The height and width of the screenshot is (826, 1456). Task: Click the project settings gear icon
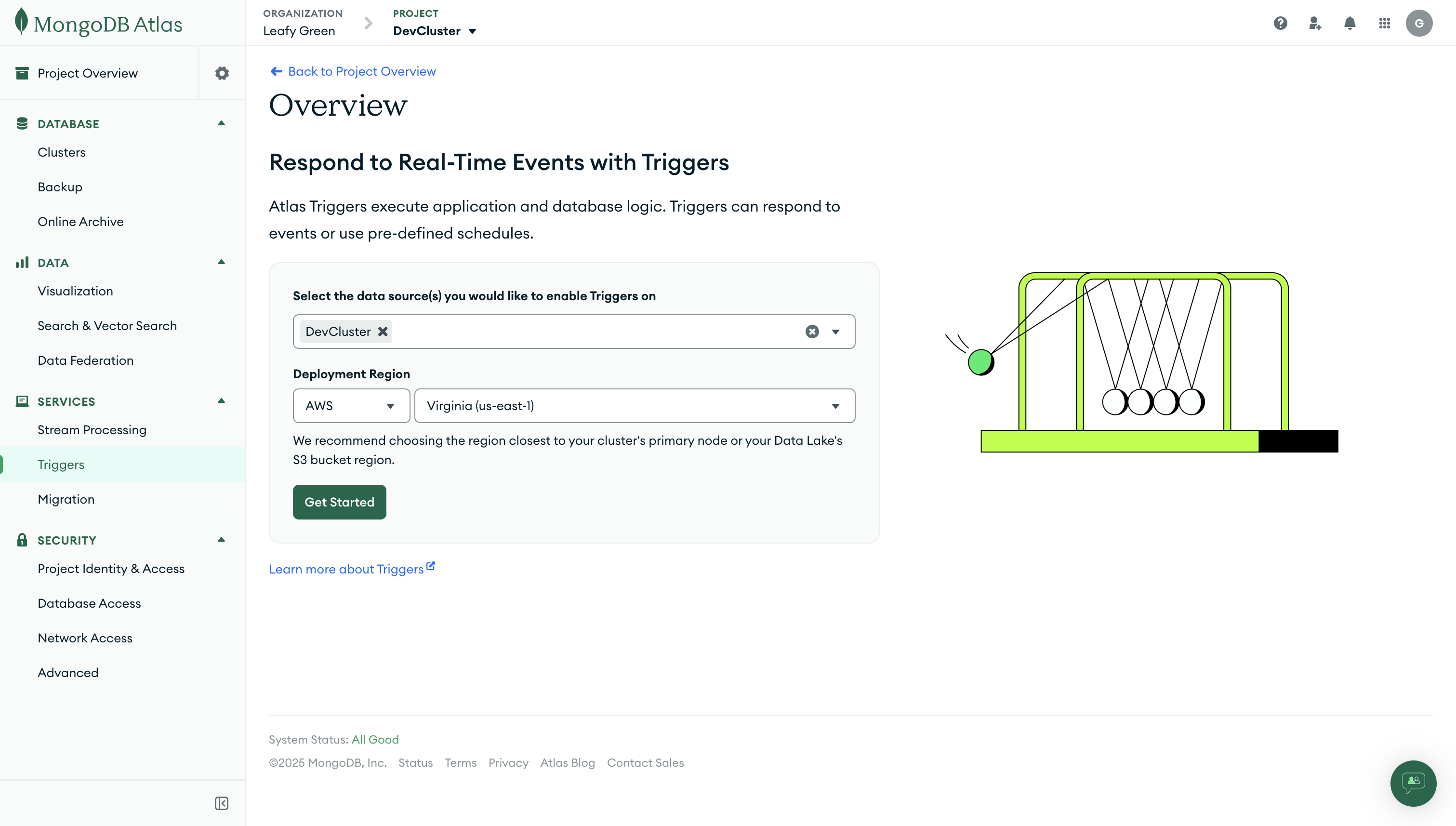pyautogui.click(x=222, y=73)
